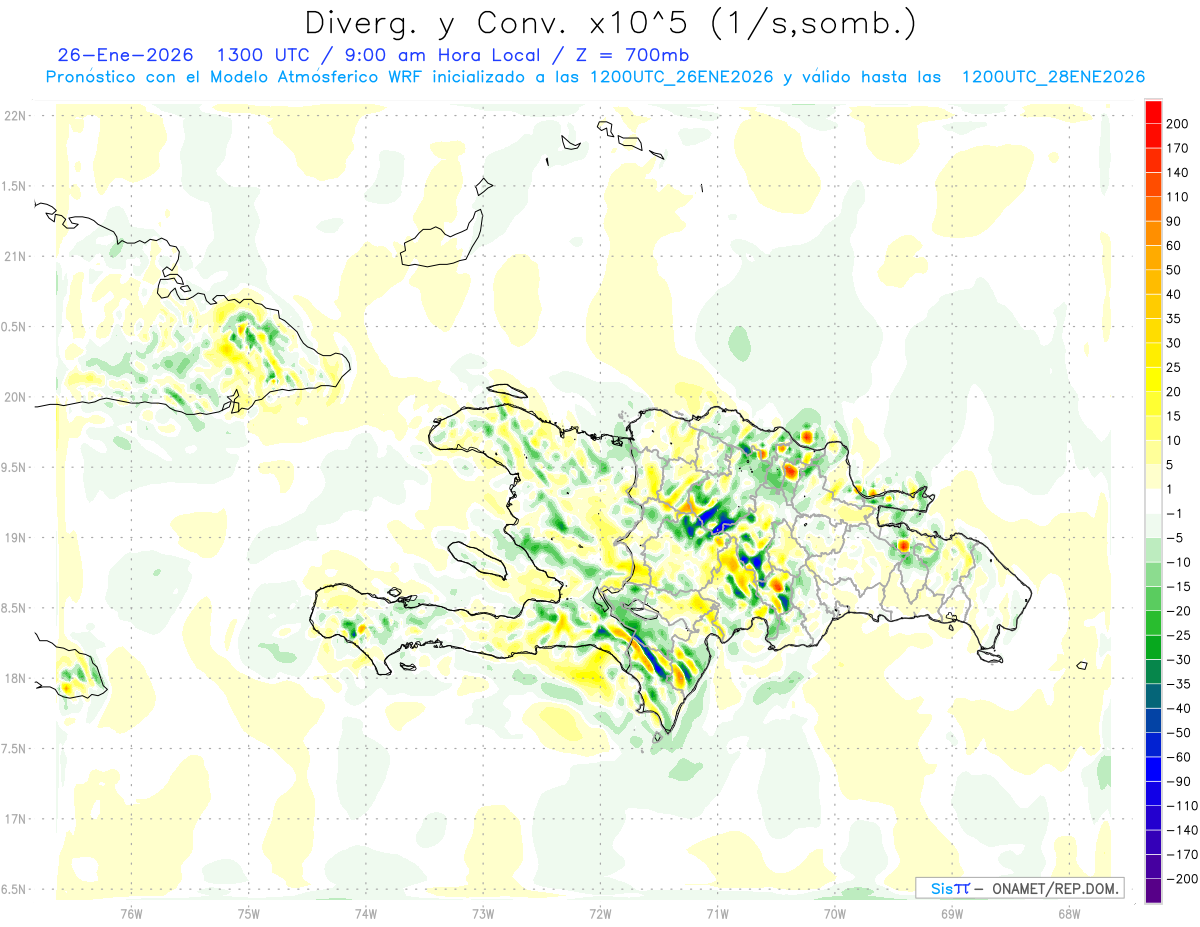Click the colorbar value "-35"

tap(1177, 684)
